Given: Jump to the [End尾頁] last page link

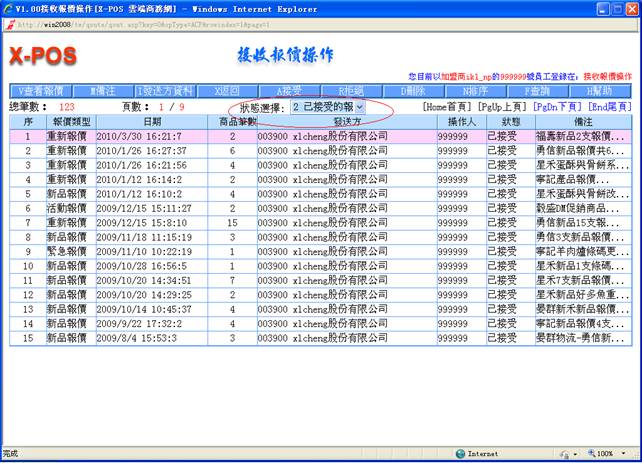Looking at the screenshot, I should pos(608,106).
